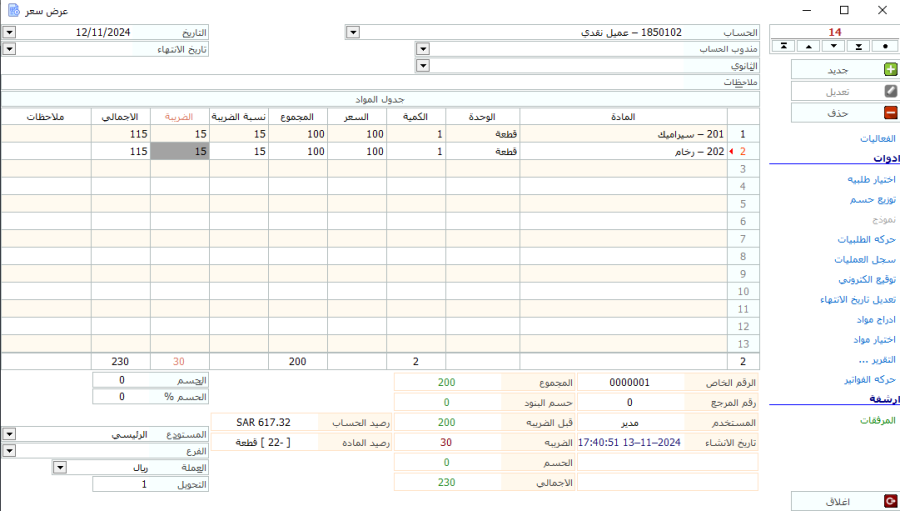Viewport: 900px width, 511px height.
Task: Open اختيار طلبيه tool
Action: click(x=871, y=180)
